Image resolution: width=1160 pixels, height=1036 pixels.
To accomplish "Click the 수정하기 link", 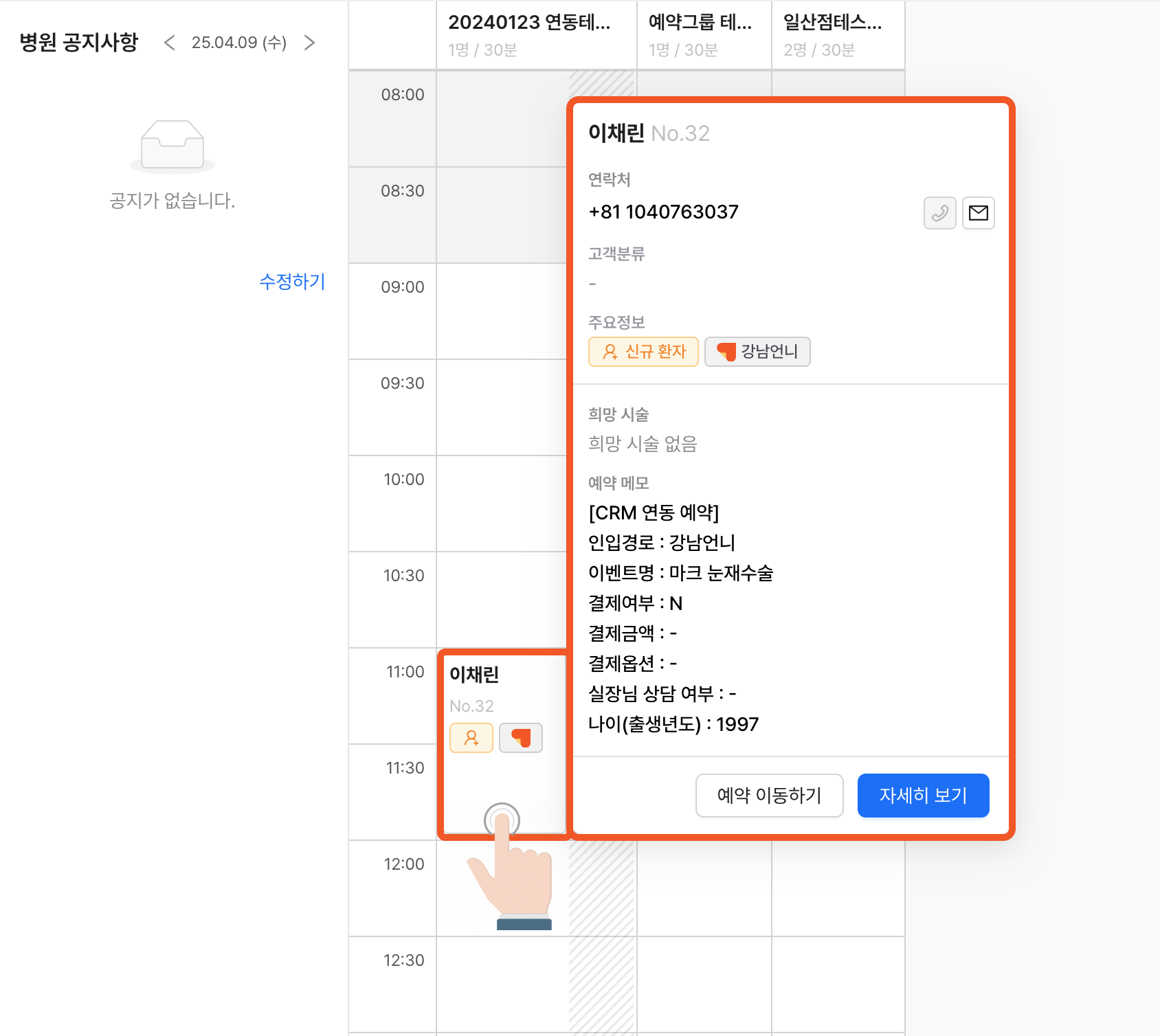I will 292,282.
